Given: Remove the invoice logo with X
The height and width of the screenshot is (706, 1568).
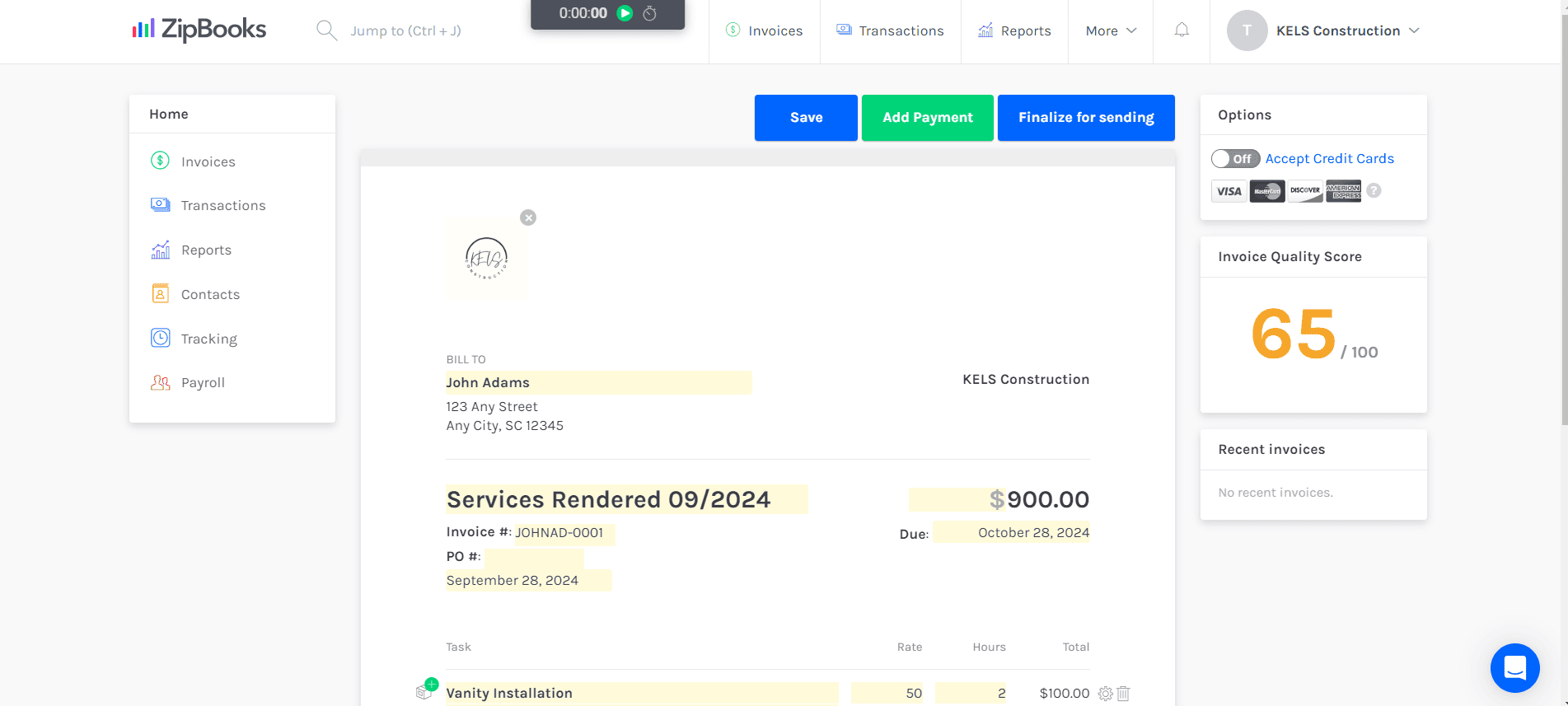Looking at the screenshot, I should point(528,217).
